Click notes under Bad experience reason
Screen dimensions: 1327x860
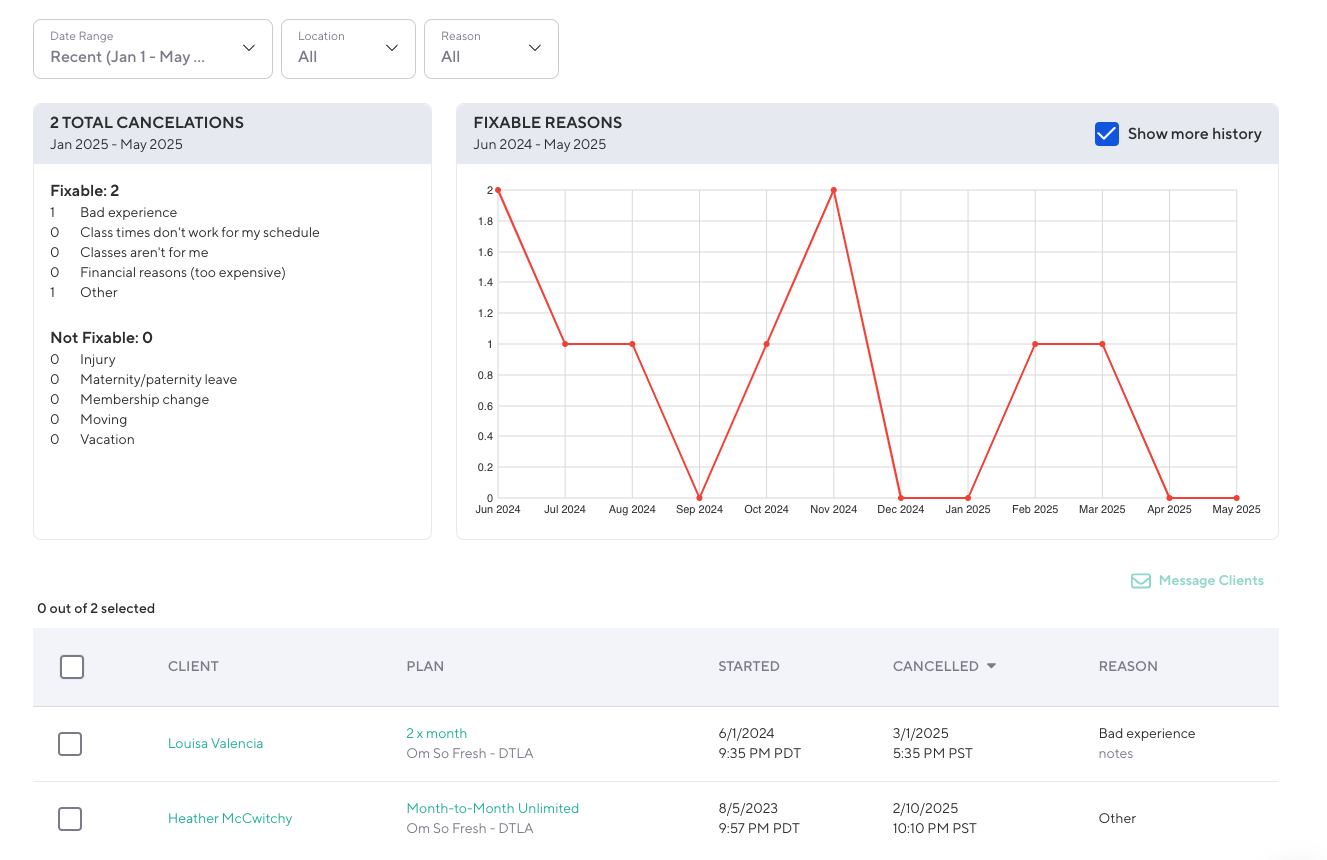coord(1115,754)
